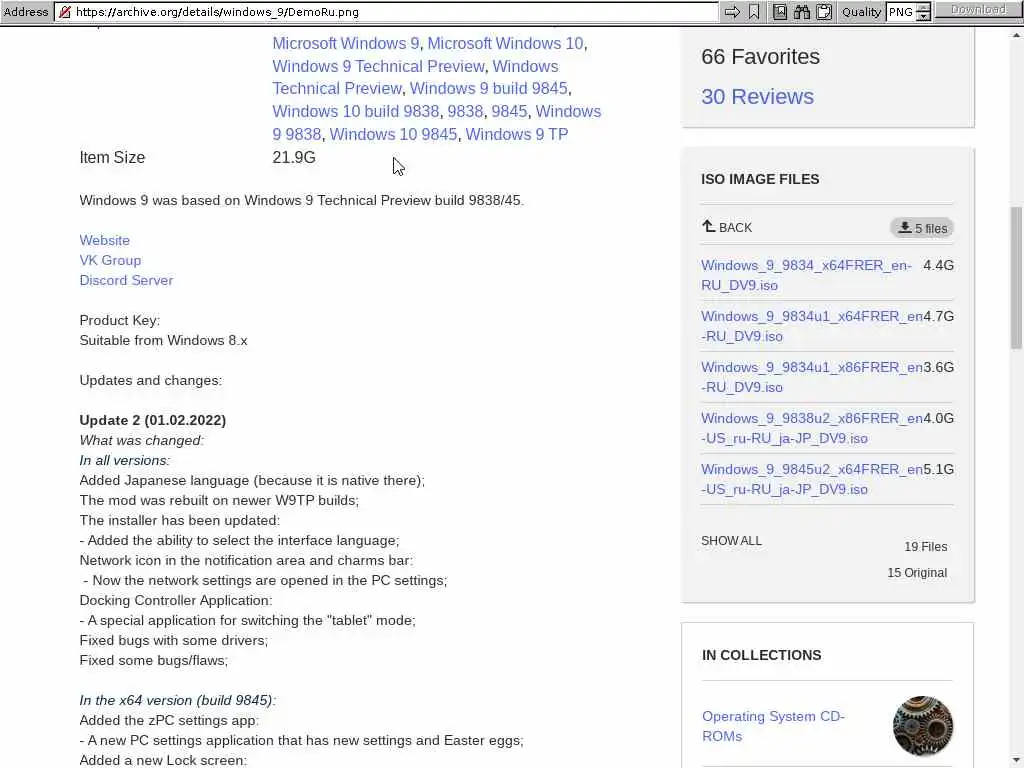Click the Item Size value 21.9G
1024x768 pixels.
(294, 157)
